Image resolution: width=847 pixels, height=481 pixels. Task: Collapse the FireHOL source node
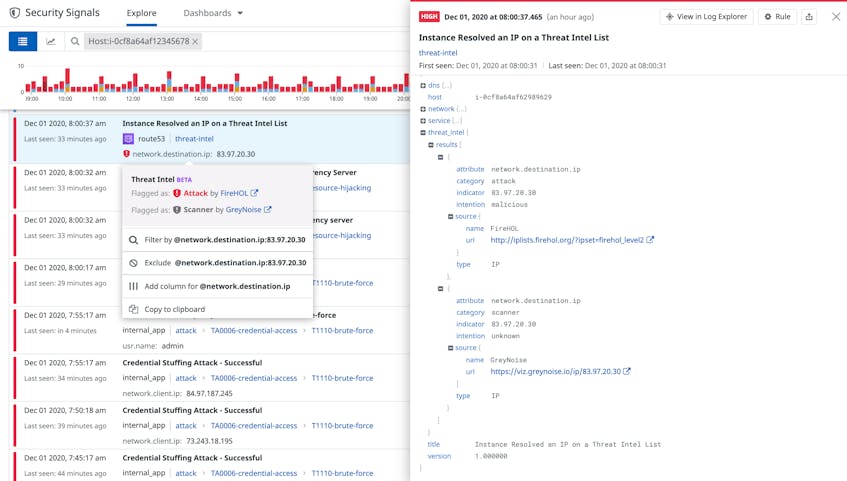[x=451, y=217]
